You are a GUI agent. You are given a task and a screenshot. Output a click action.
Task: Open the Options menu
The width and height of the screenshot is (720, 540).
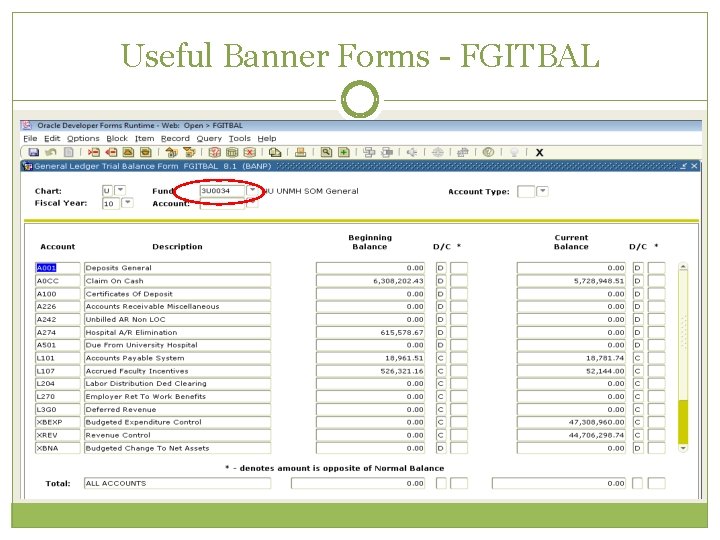tap(83, 138)
